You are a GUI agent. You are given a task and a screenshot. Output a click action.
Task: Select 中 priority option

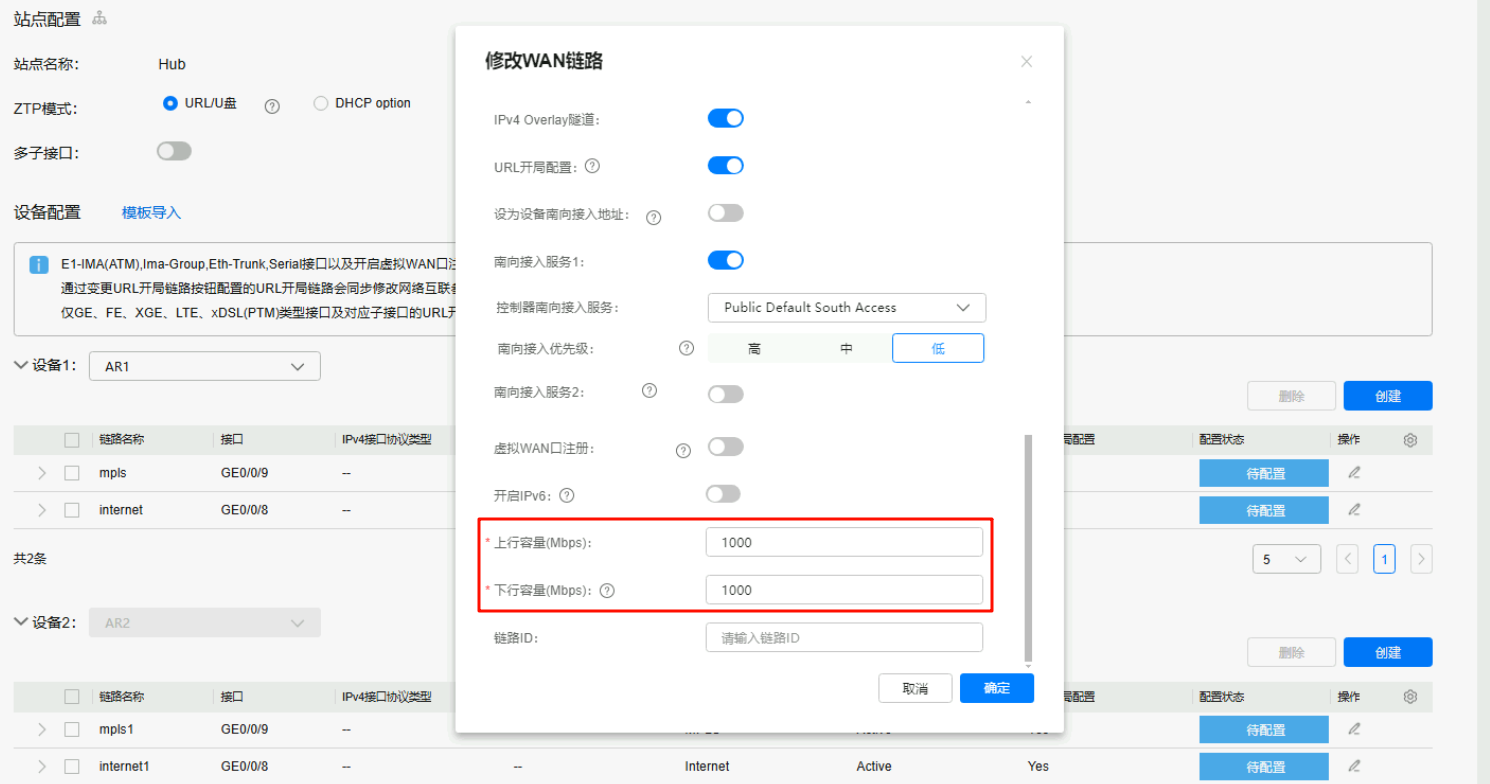pyautogui.click(x=846, y=348)
